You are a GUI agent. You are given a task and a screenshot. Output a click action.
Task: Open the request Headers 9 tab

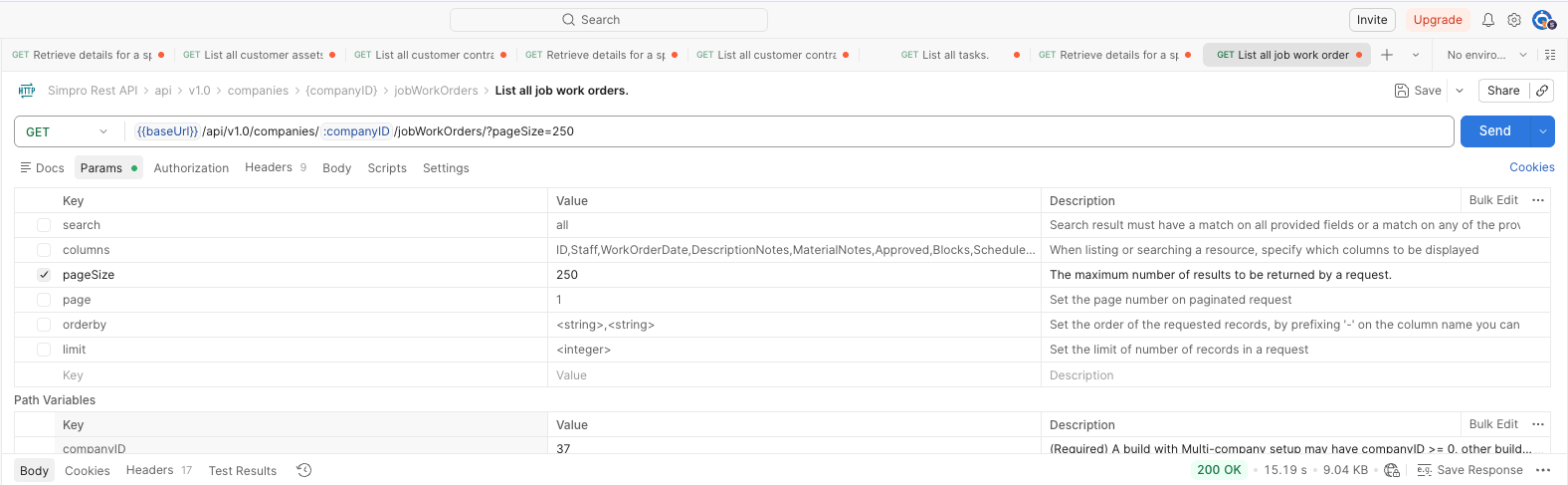tap(276, 167)
